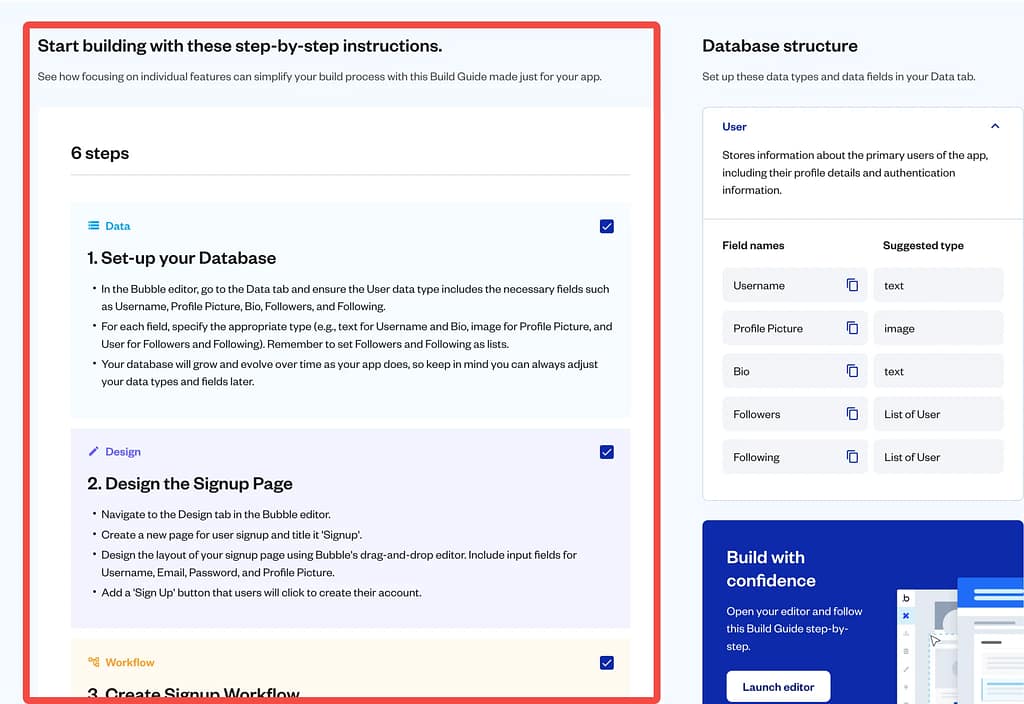Select the Design category label
This screenshot has height=704, width=1024.
[x=123, y=452]
